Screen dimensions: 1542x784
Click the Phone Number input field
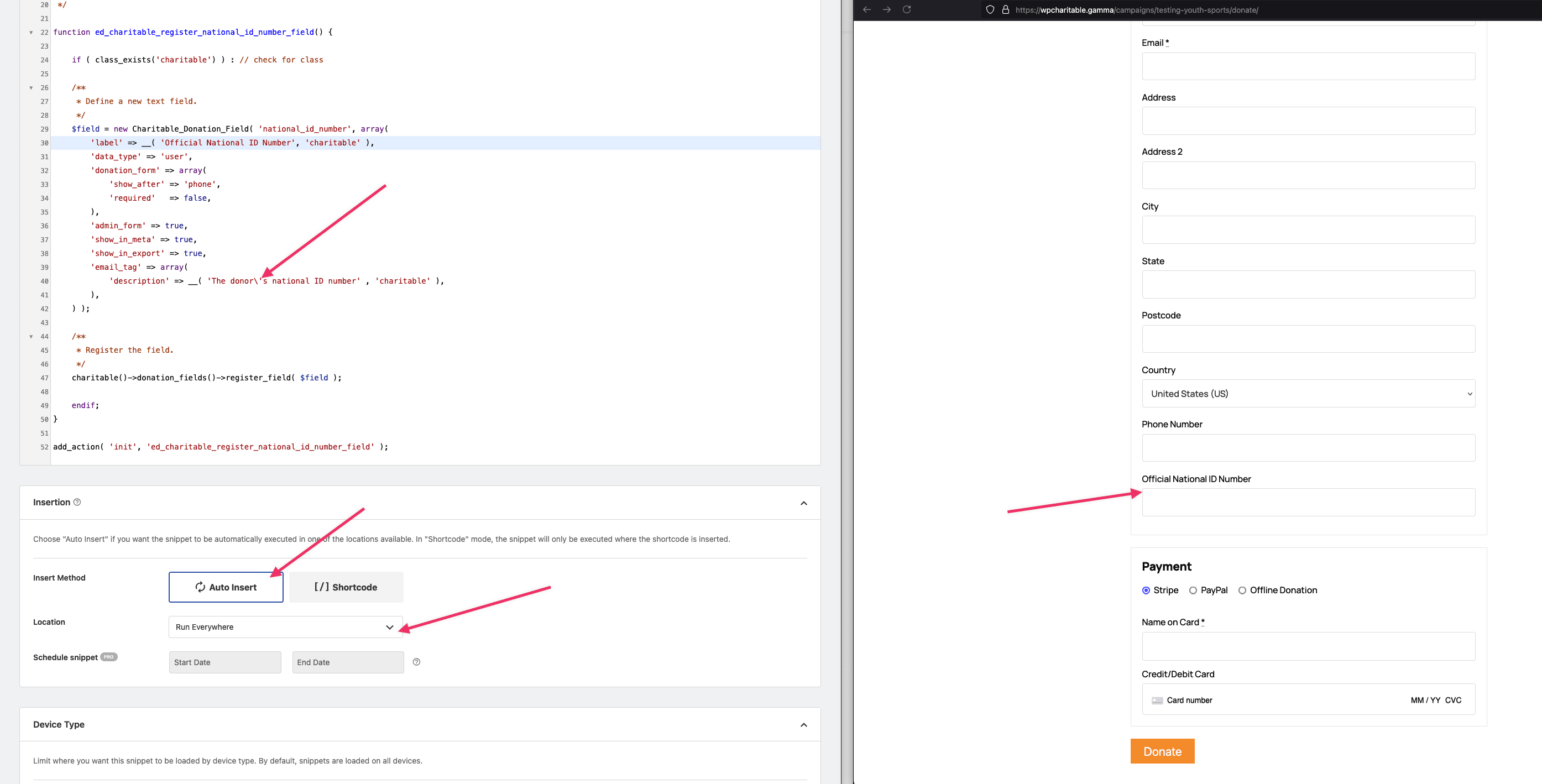pos(1309,448)
